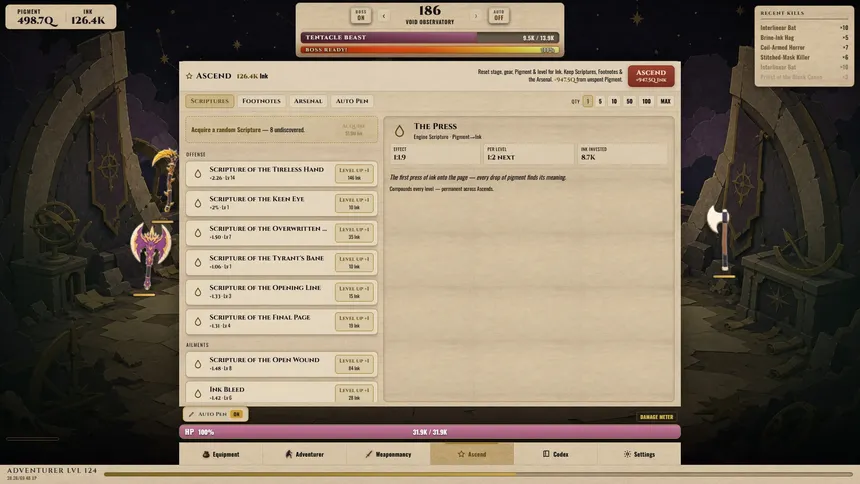Open the Settings menu
The image size is (860, 484).
639,454
